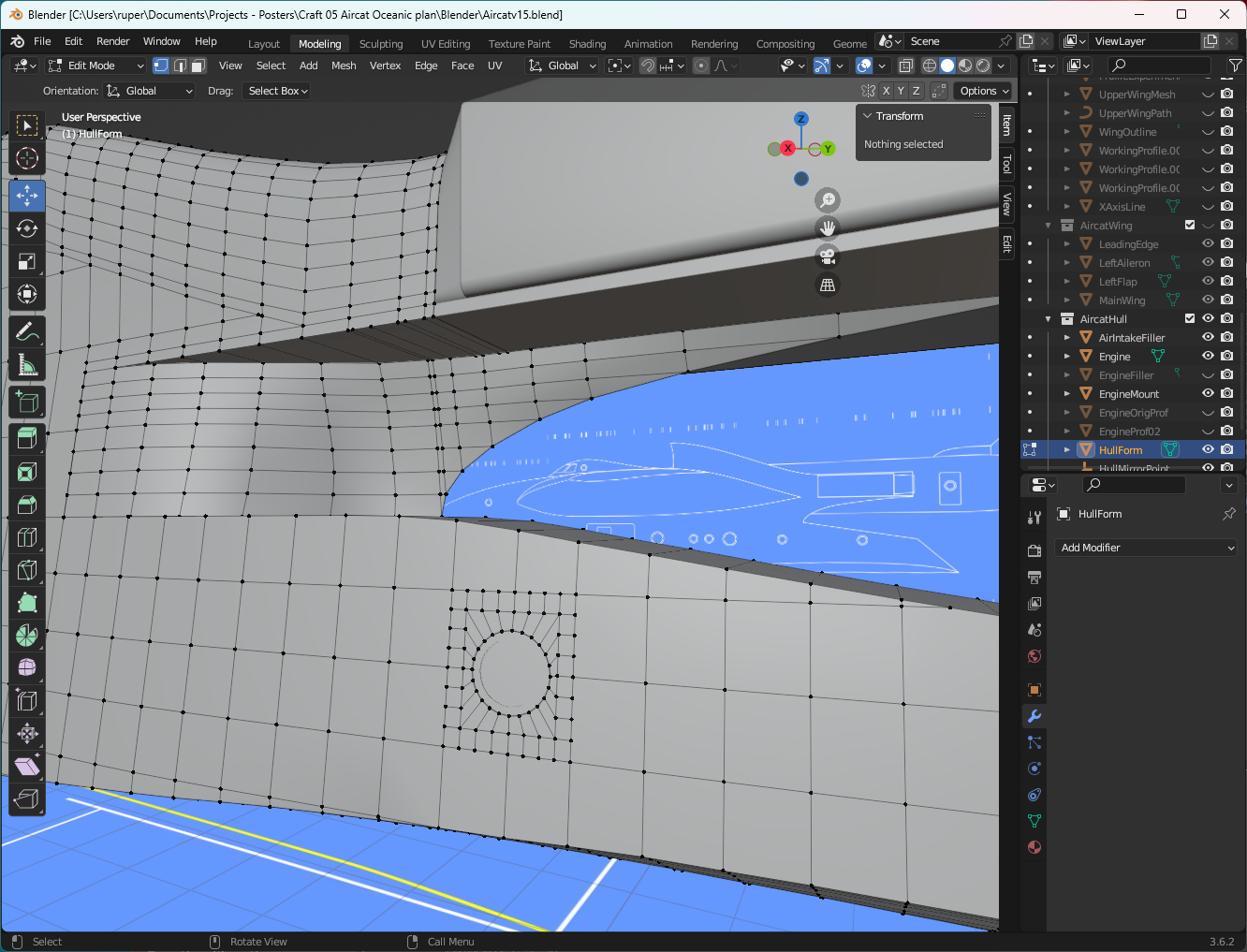This screenshot has width=1247, height=952.
Task: Select the Knife tool
Action: point(26,570)
